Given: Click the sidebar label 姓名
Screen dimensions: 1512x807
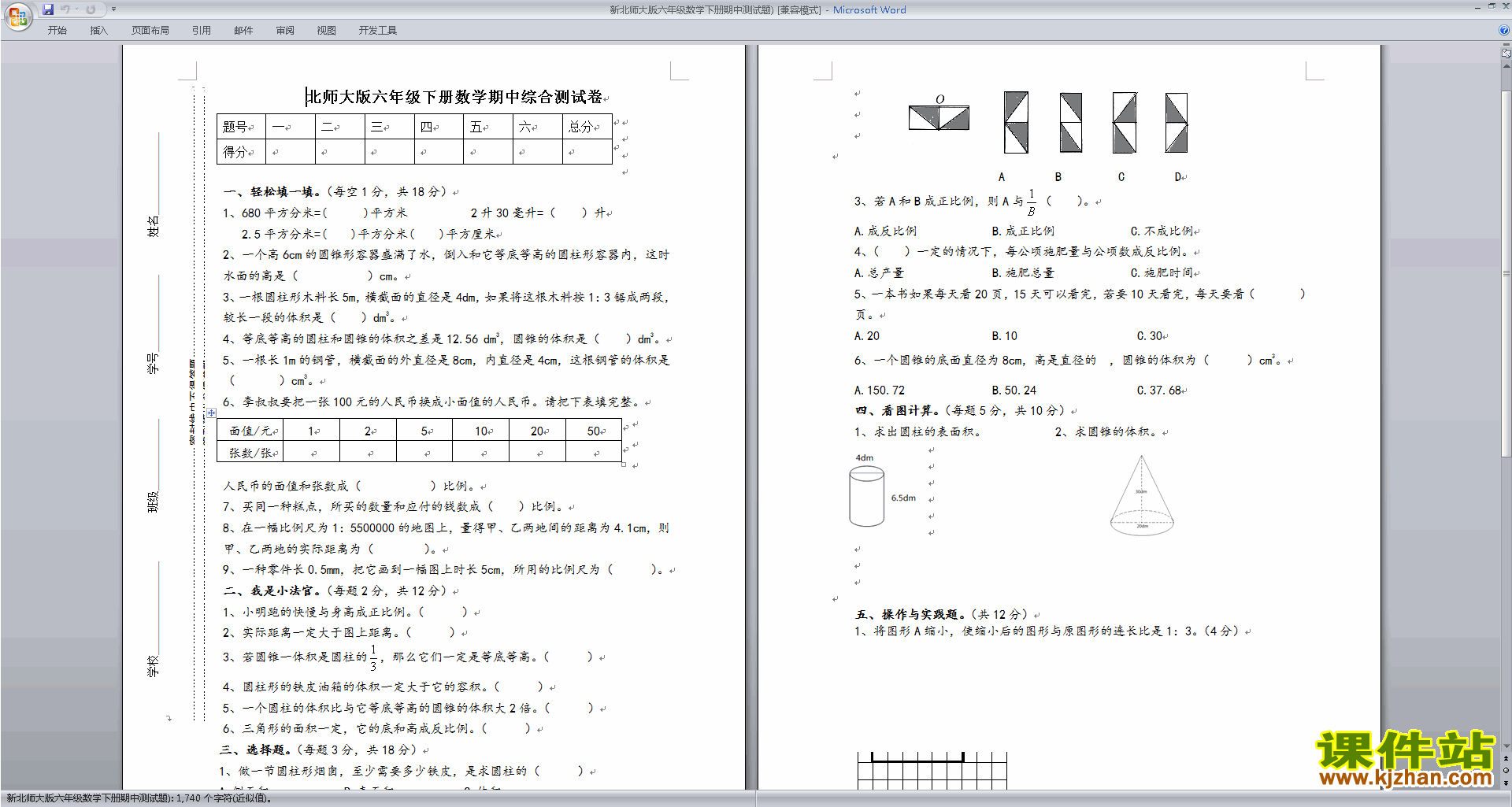Looking at the screenshot, I should [154, 226].
